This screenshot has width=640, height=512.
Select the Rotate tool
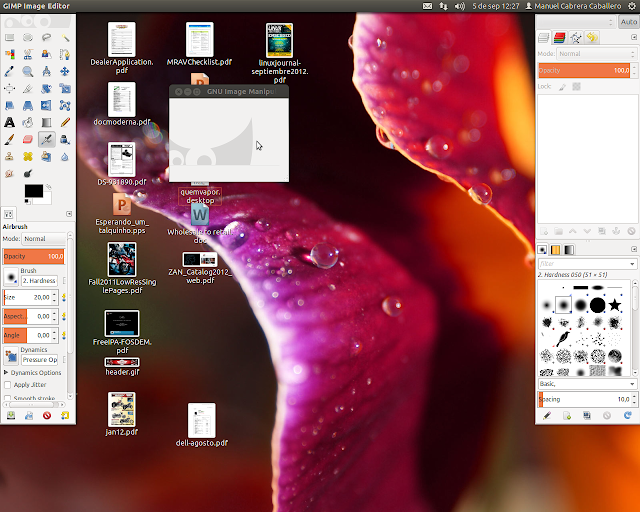click(x=46, y=88)
